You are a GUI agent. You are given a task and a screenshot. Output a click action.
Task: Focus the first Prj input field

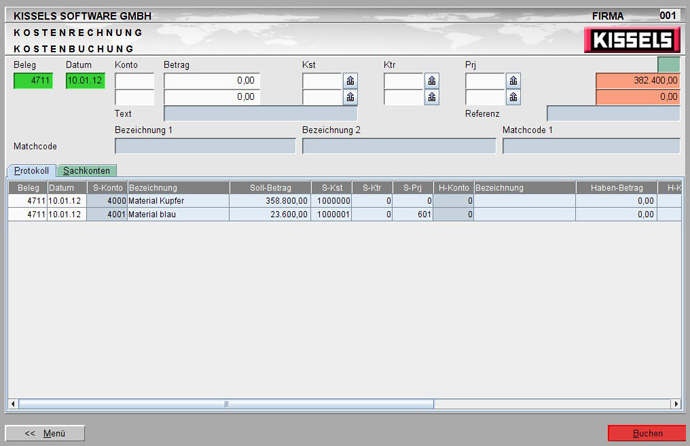[x=485, y=81]
